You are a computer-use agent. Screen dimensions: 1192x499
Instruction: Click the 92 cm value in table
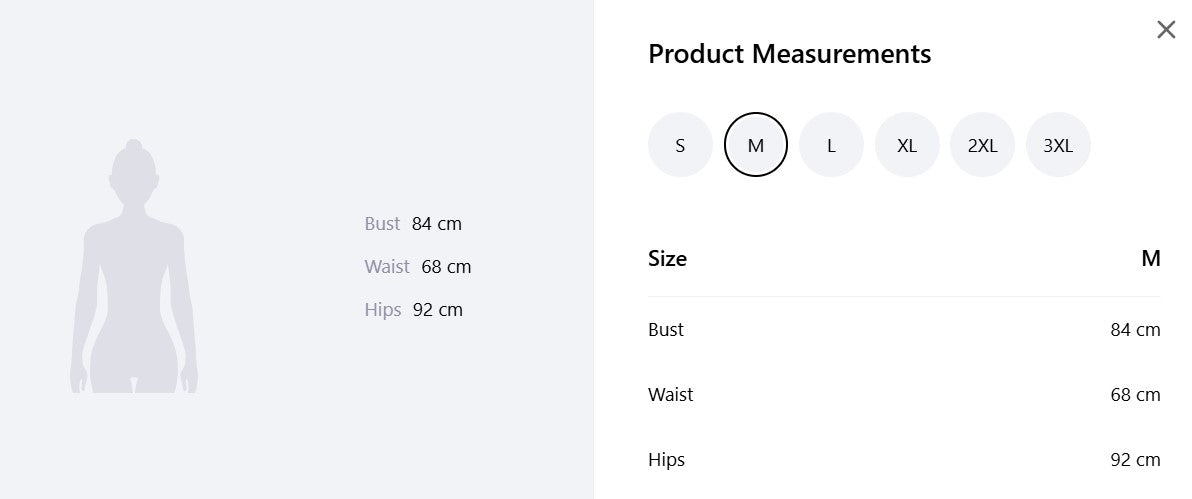1135,459
